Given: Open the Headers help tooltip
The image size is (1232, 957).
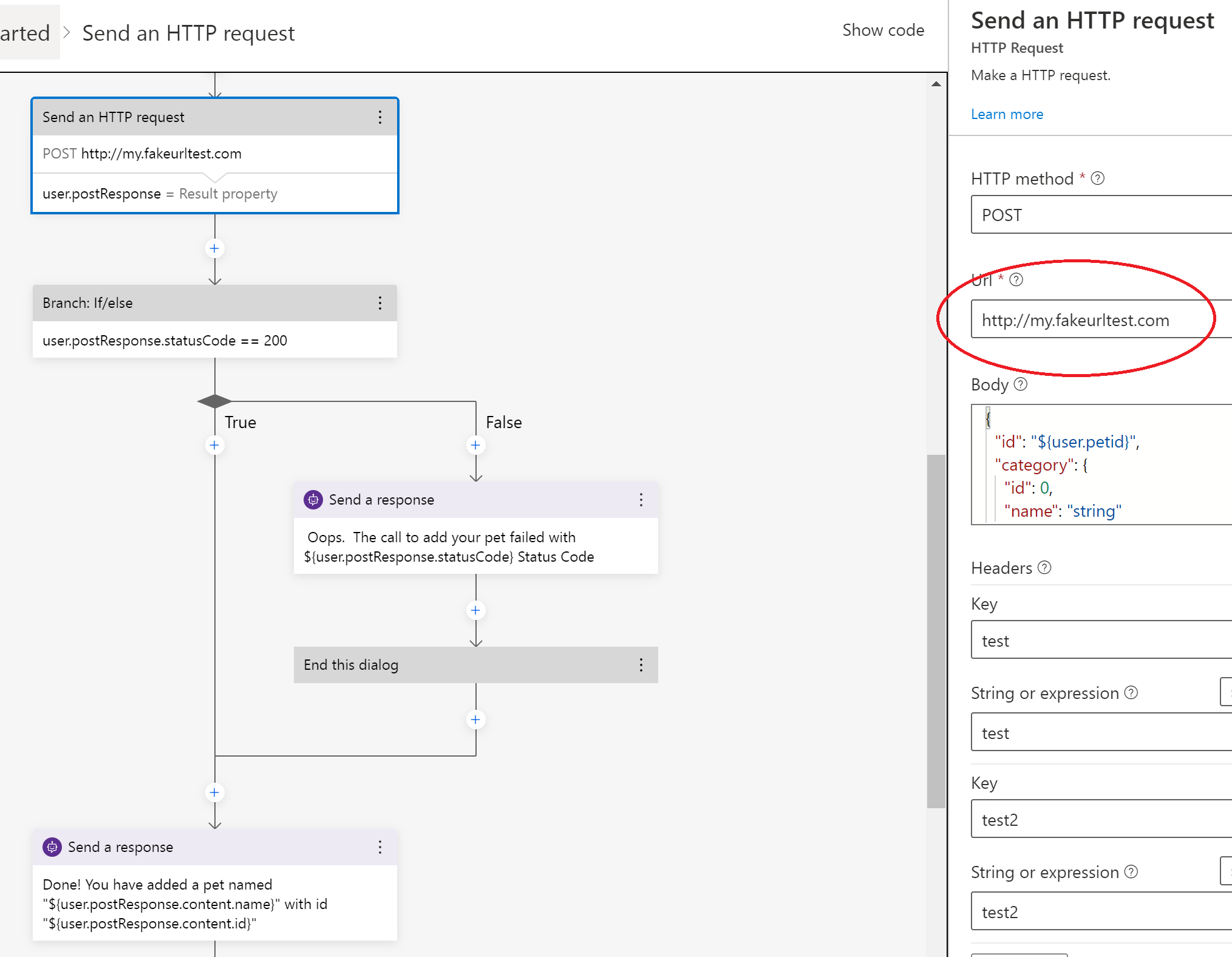Looking at the screenshot, I should click(x=1045, y=567).
